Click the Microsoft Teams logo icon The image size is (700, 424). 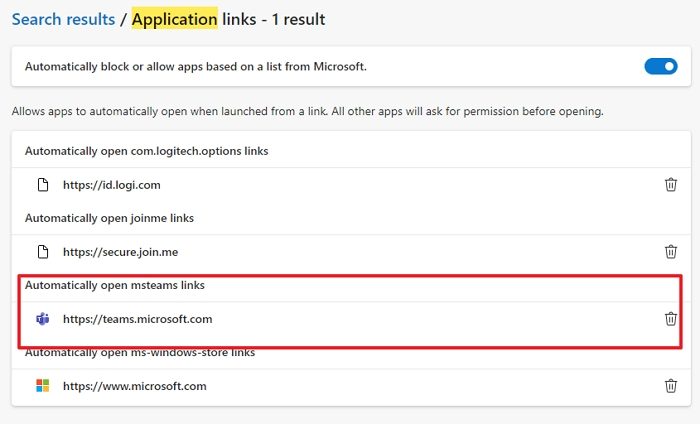click(x=42, y=319)
